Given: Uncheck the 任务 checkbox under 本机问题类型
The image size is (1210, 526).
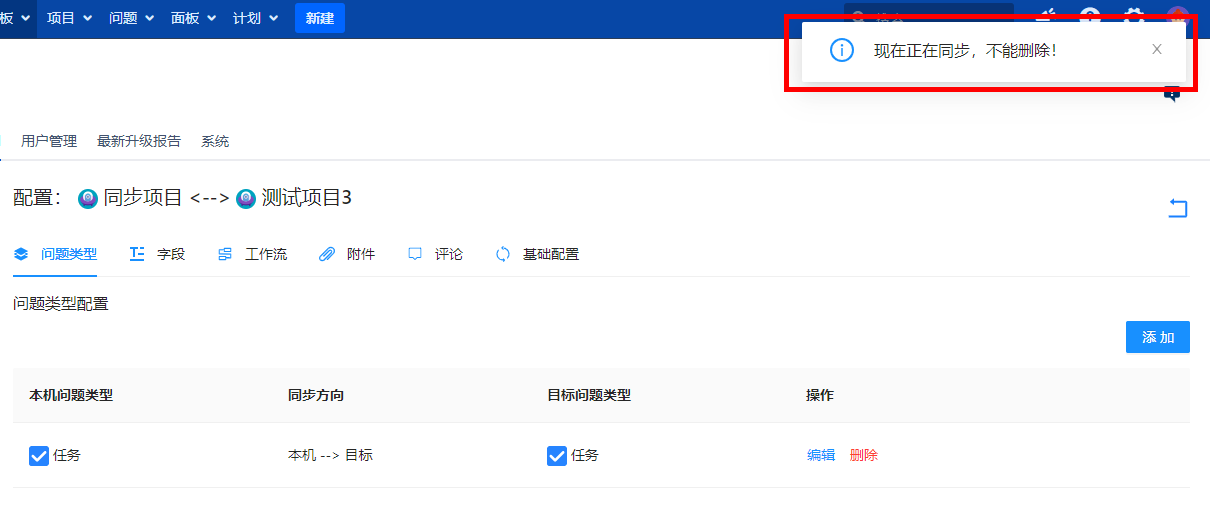Looking at the screenshot, I should 39,456.
